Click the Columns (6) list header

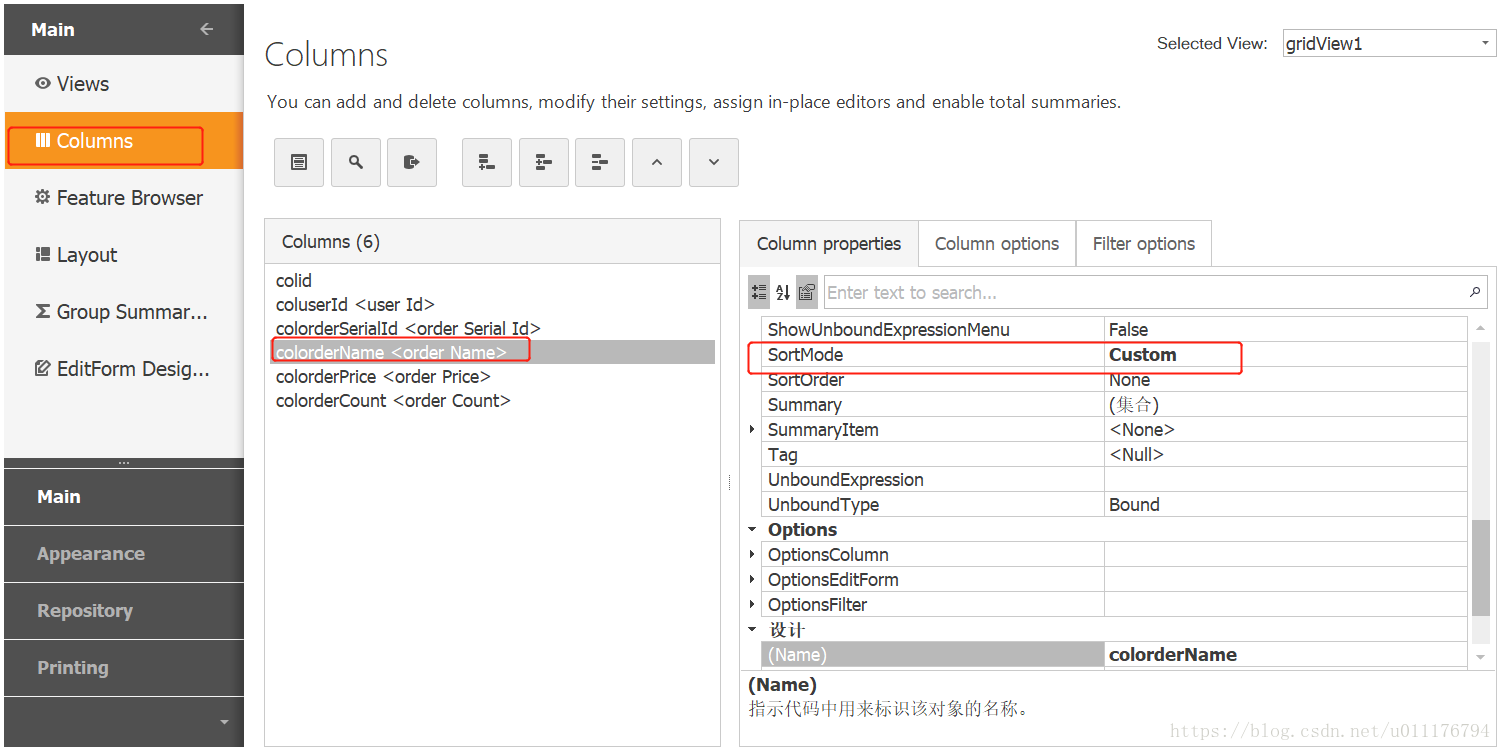tap(492, 242)
